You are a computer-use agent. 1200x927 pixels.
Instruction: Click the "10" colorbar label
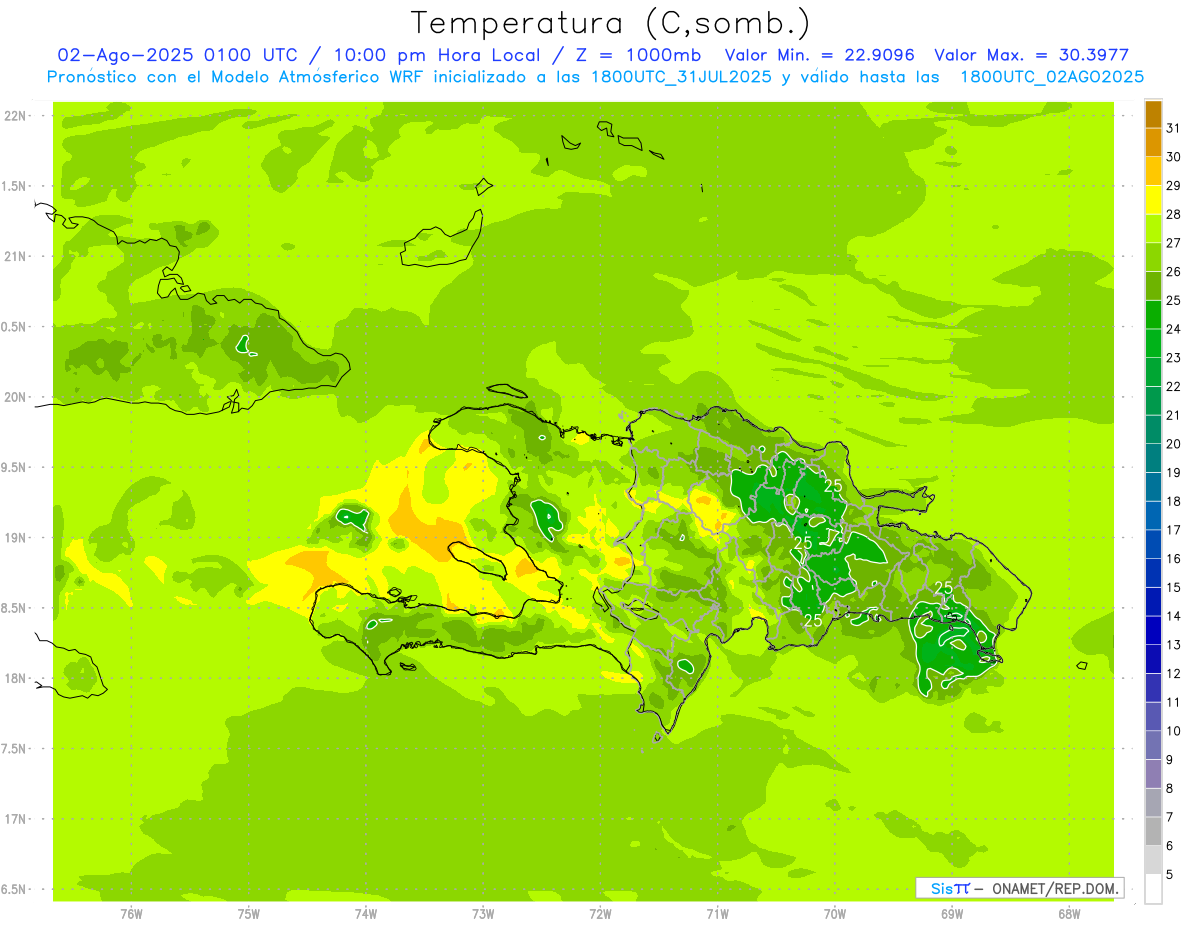[1174, 731]
